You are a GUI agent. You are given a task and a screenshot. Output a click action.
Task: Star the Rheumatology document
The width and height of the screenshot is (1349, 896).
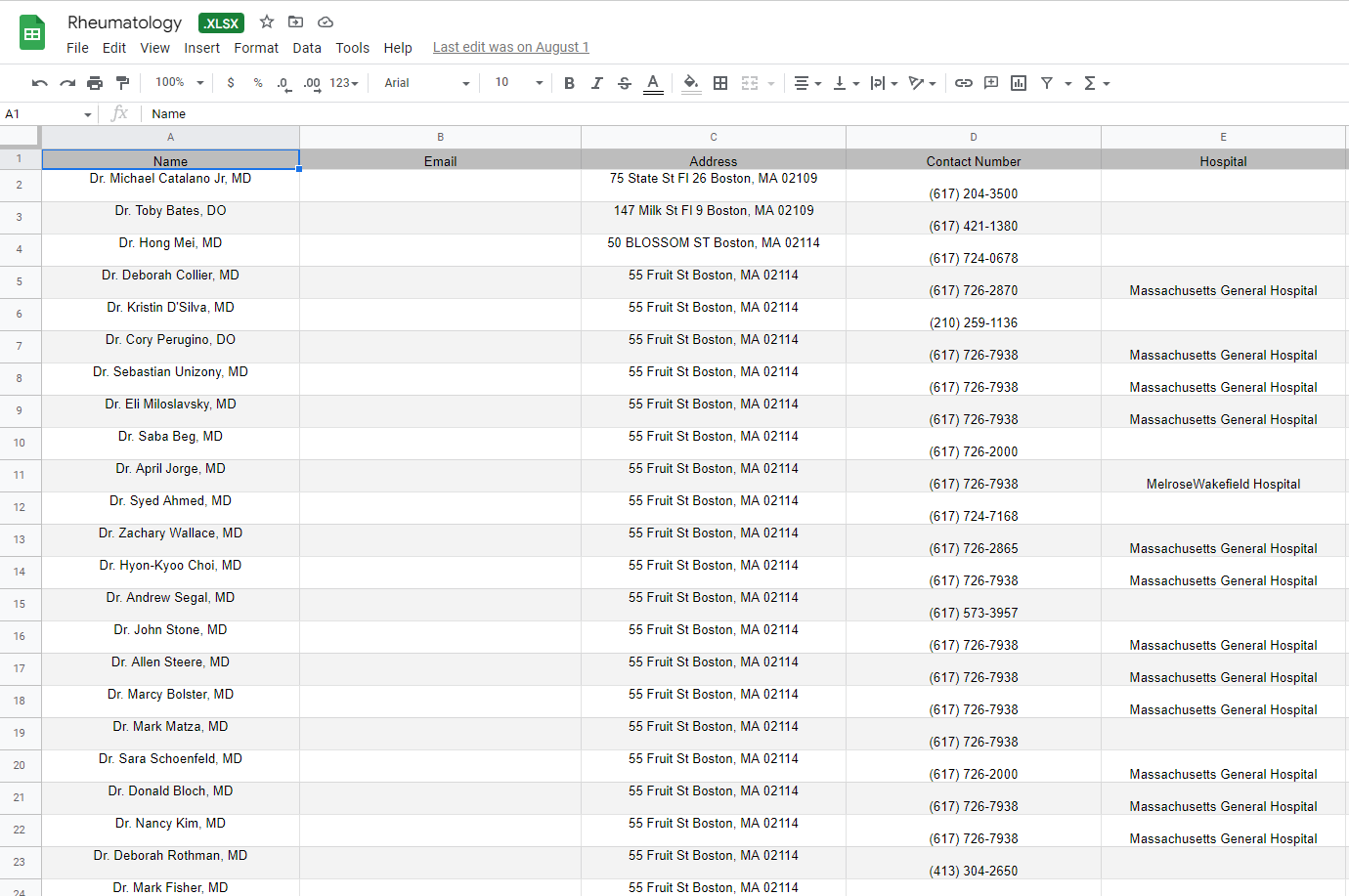point(267,21)
